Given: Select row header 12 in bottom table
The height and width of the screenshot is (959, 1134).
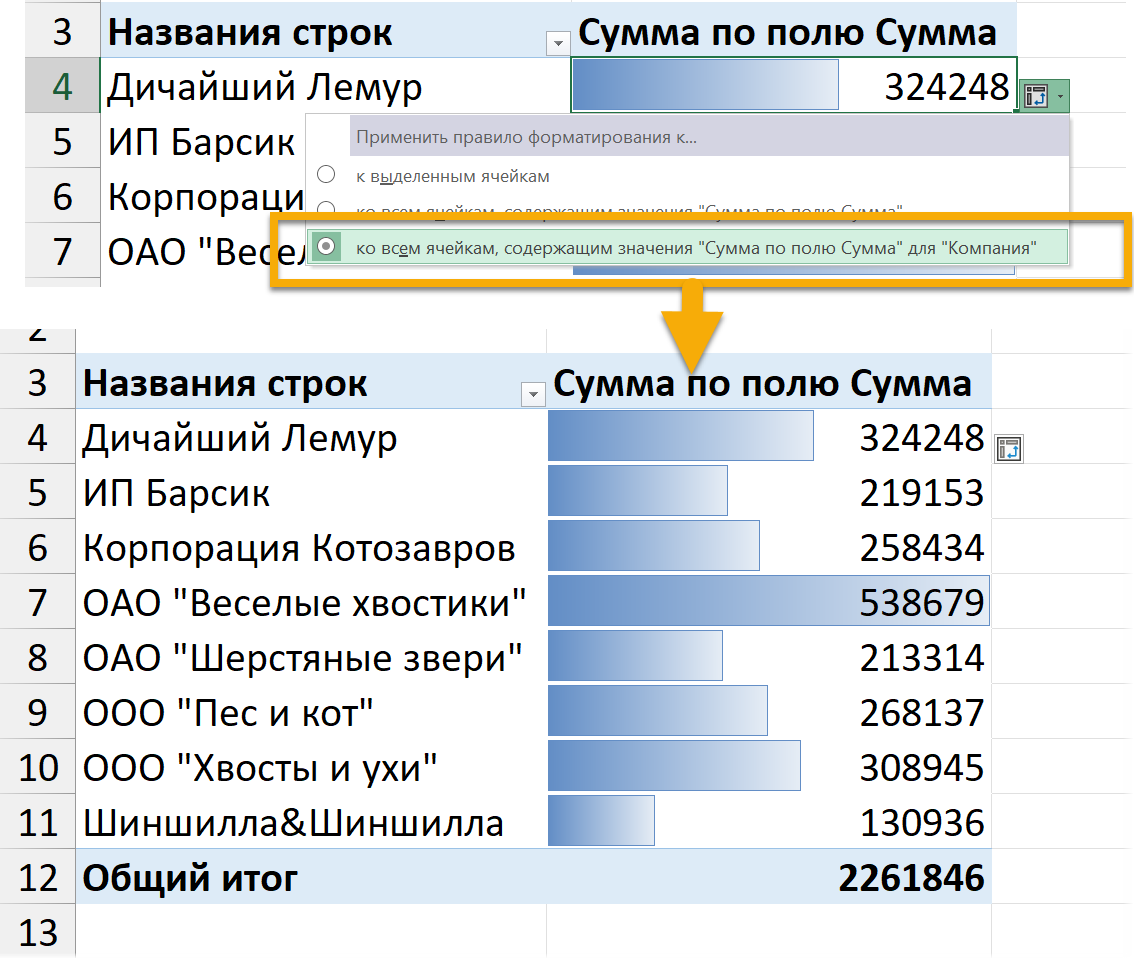Looking at the screenshot, I should point(38,877).
